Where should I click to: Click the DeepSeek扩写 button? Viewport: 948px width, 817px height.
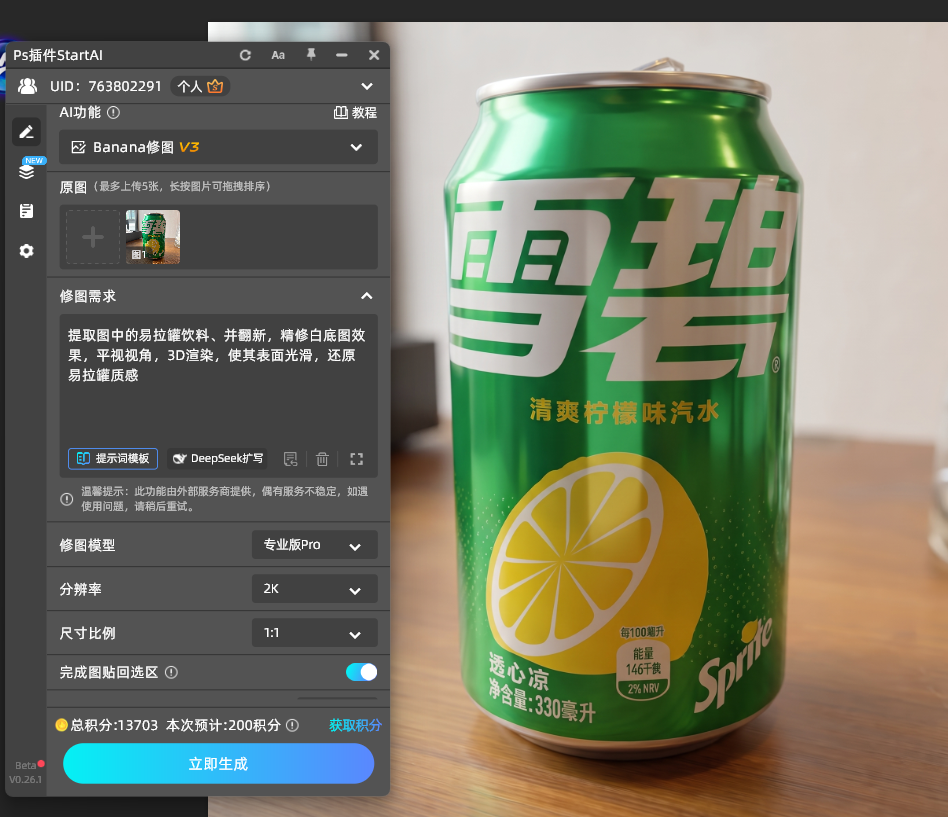[x=218, y=458]
